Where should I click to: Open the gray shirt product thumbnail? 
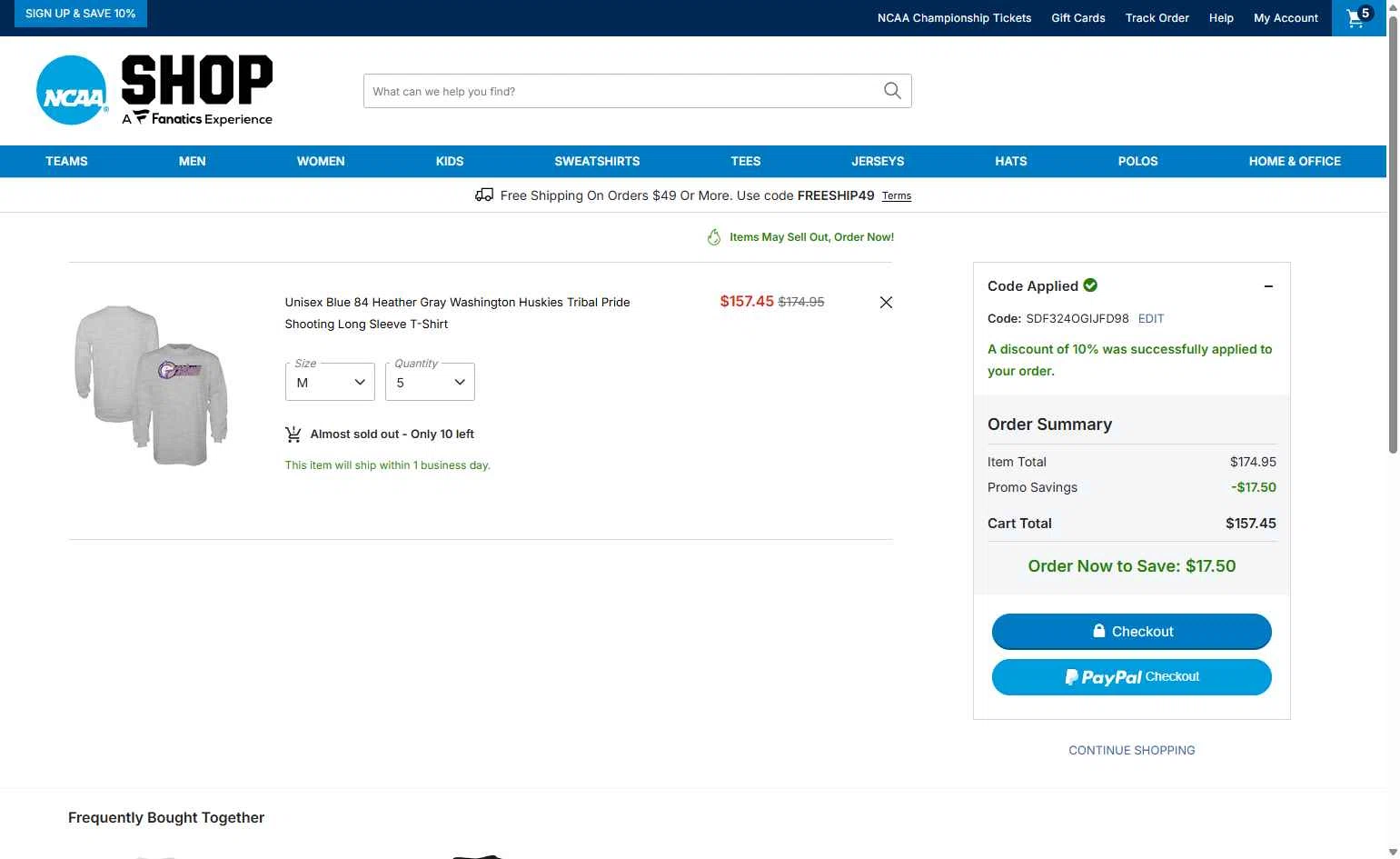pyautogui.click(x=151, y=385)
